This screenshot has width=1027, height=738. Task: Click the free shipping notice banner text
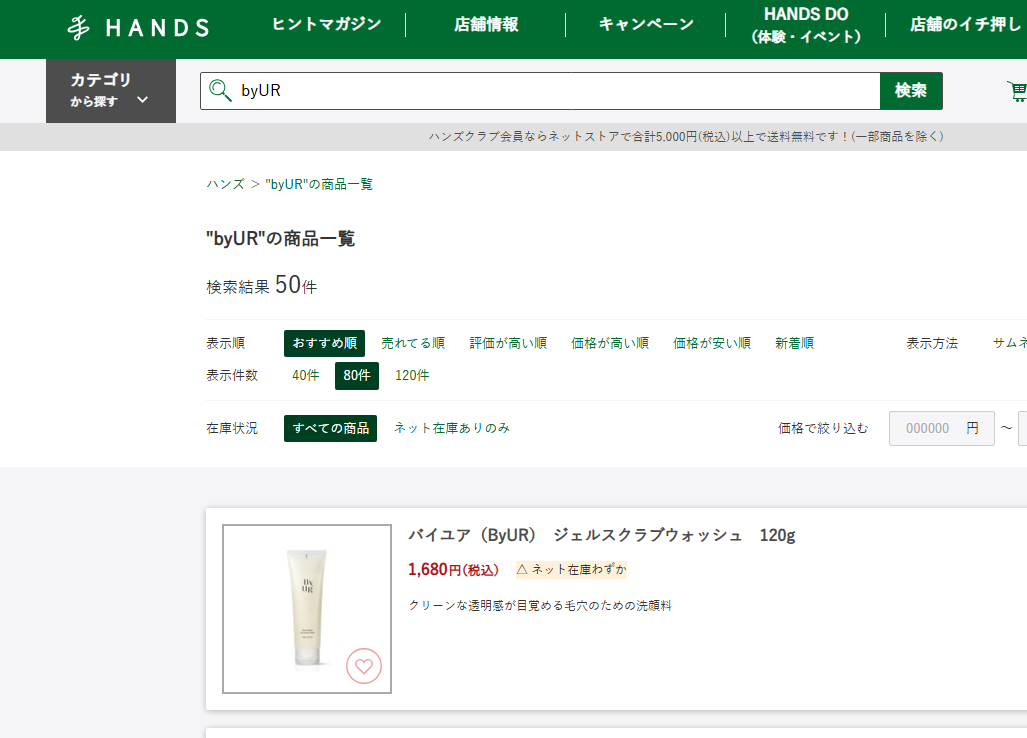coord(686,136)
